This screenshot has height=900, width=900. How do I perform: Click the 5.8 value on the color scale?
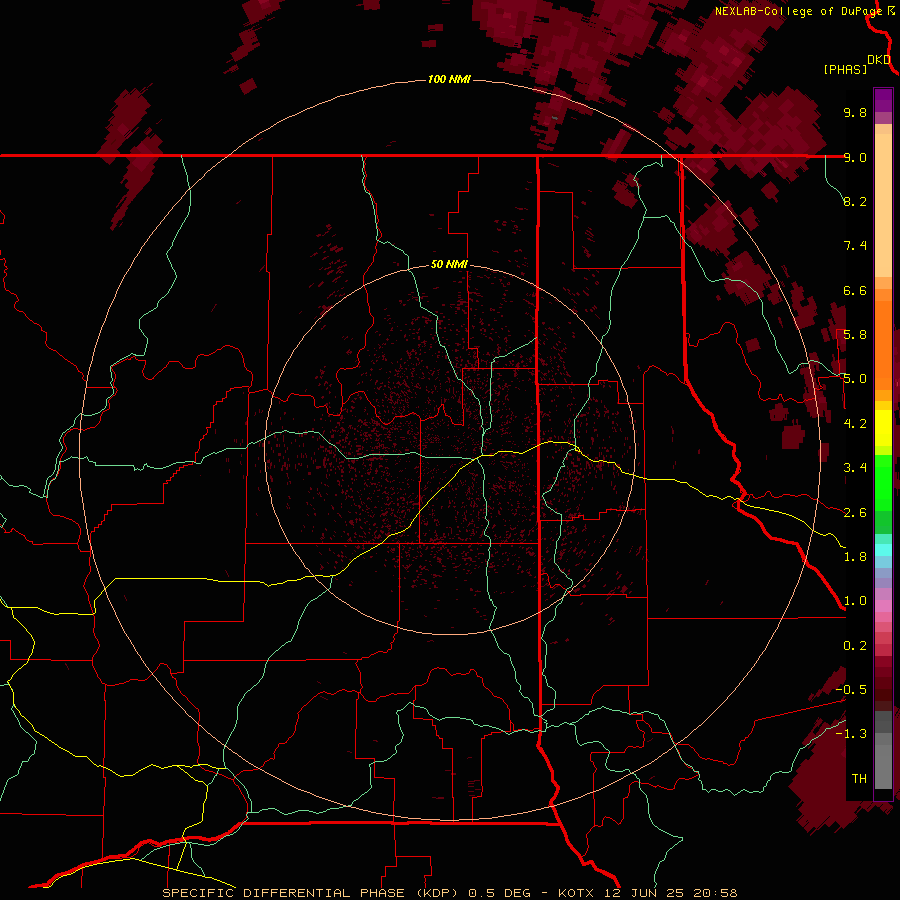coord(855,335)
